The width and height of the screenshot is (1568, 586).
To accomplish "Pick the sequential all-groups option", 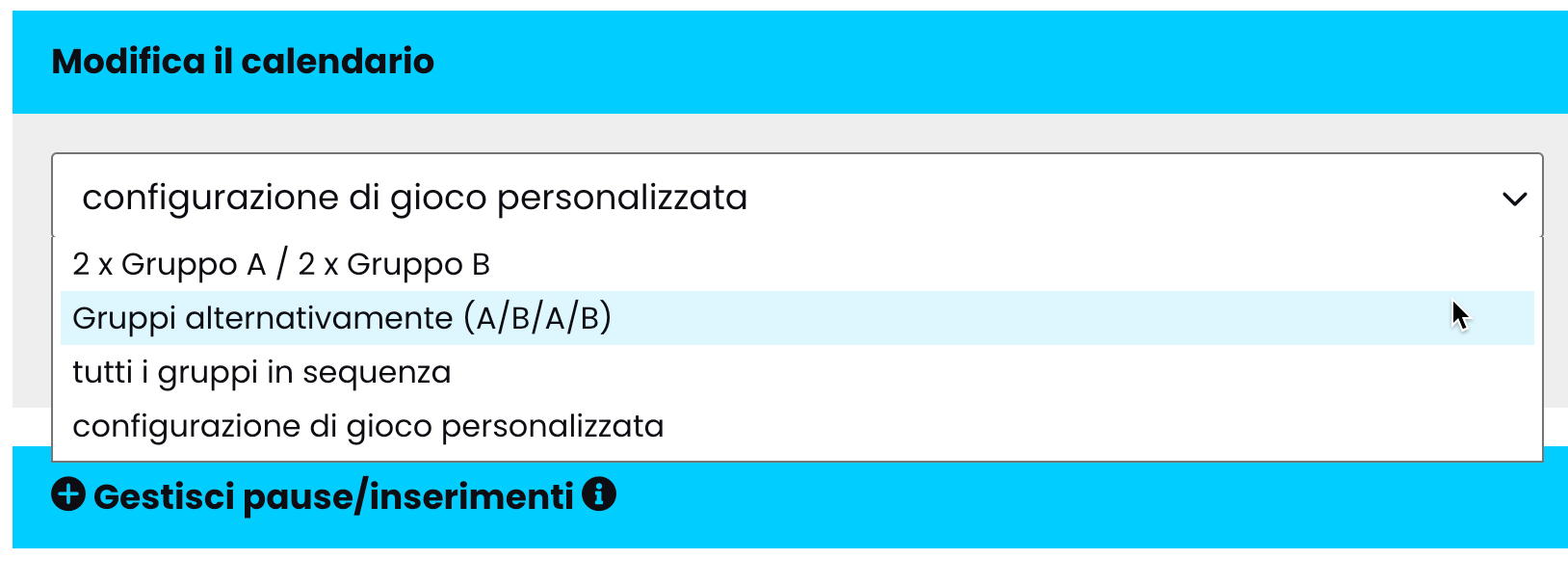I will [x=262, y=372].
